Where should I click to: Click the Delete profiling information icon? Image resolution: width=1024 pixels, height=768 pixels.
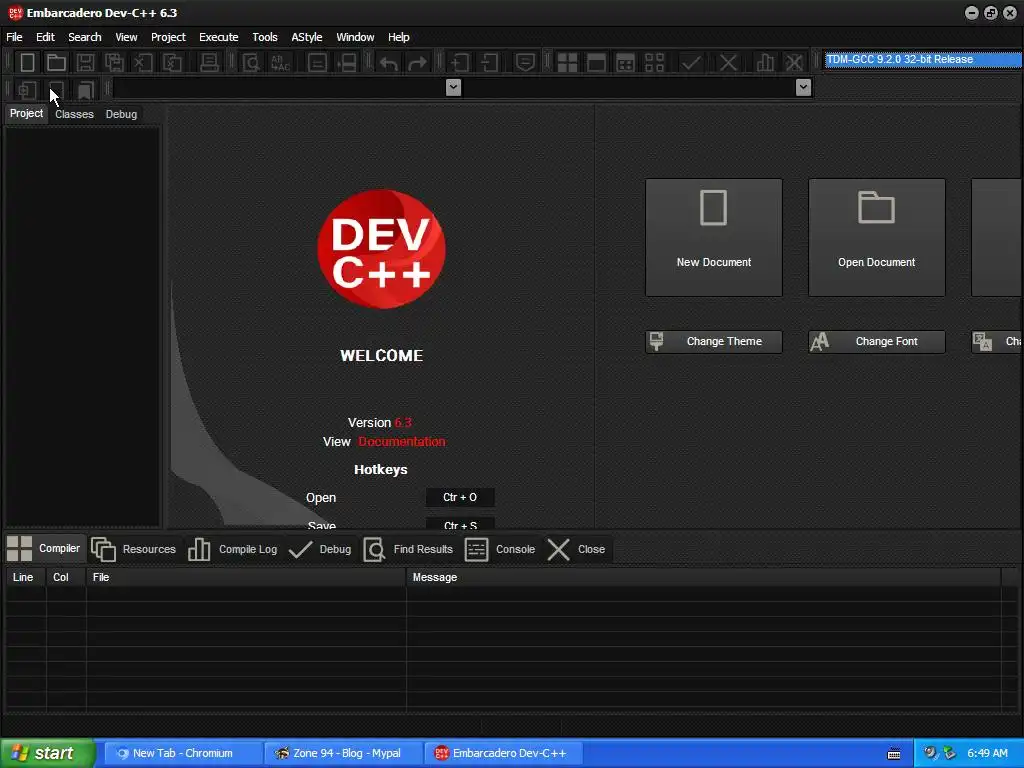tap(794, 63)
